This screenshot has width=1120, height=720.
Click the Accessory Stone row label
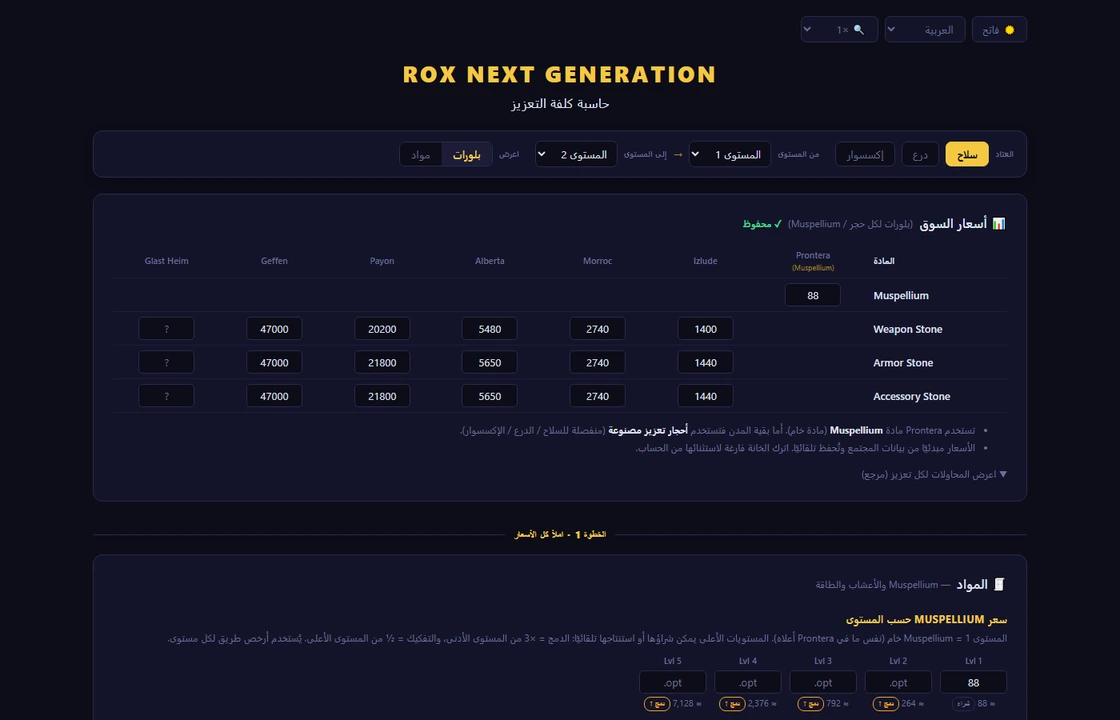coord(911,396)
